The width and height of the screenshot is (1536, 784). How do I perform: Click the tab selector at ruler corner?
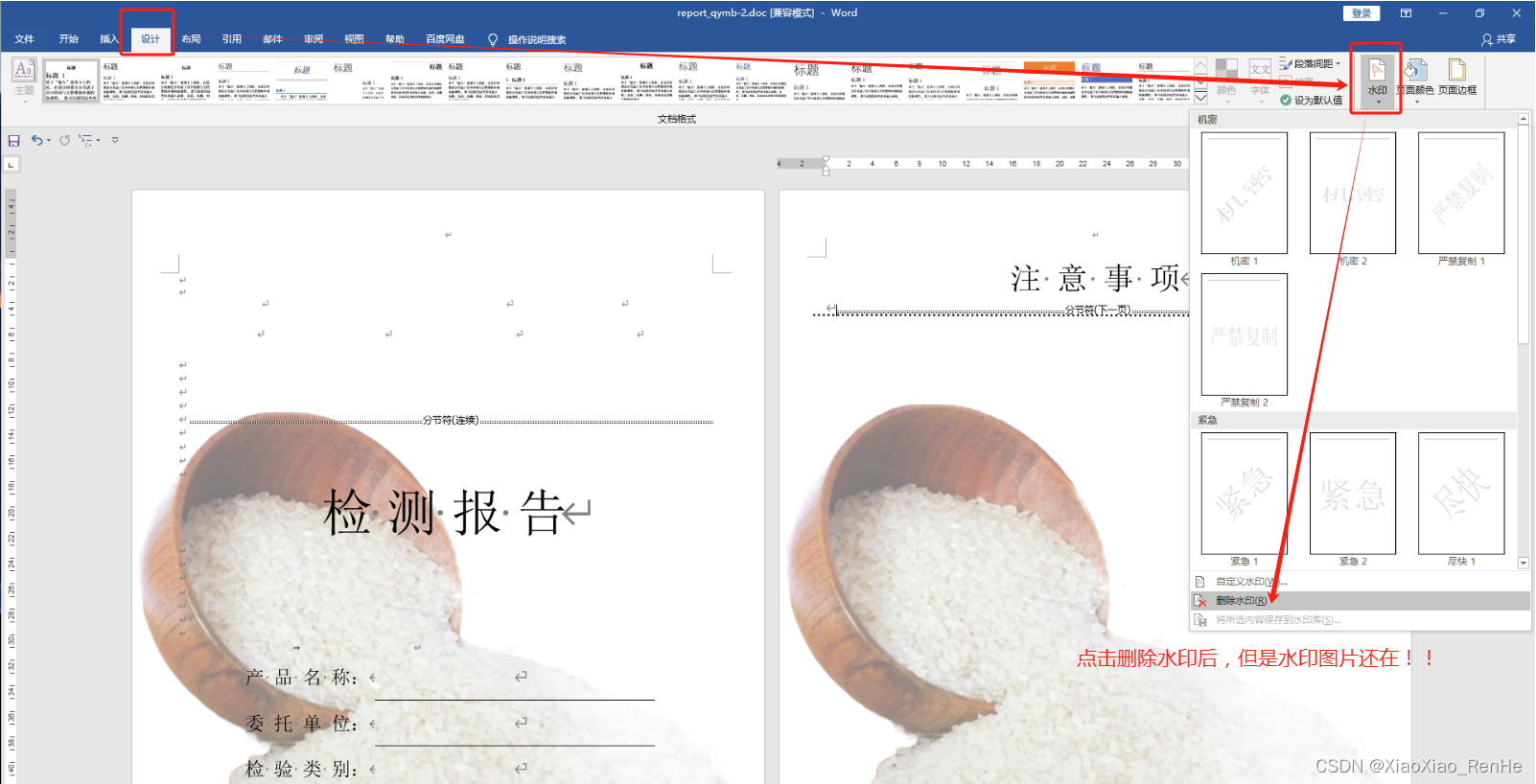[12, 165]
